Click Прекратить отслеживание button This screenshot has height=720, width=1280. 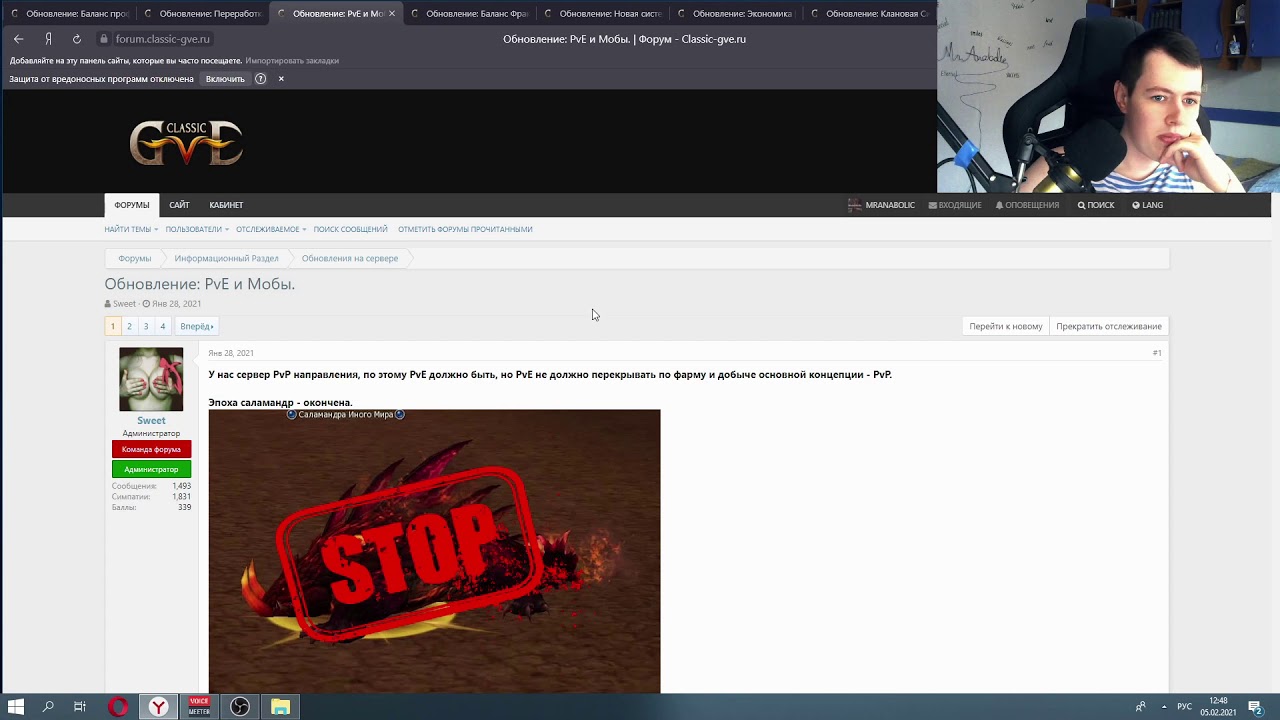[x=1109, y=326]
